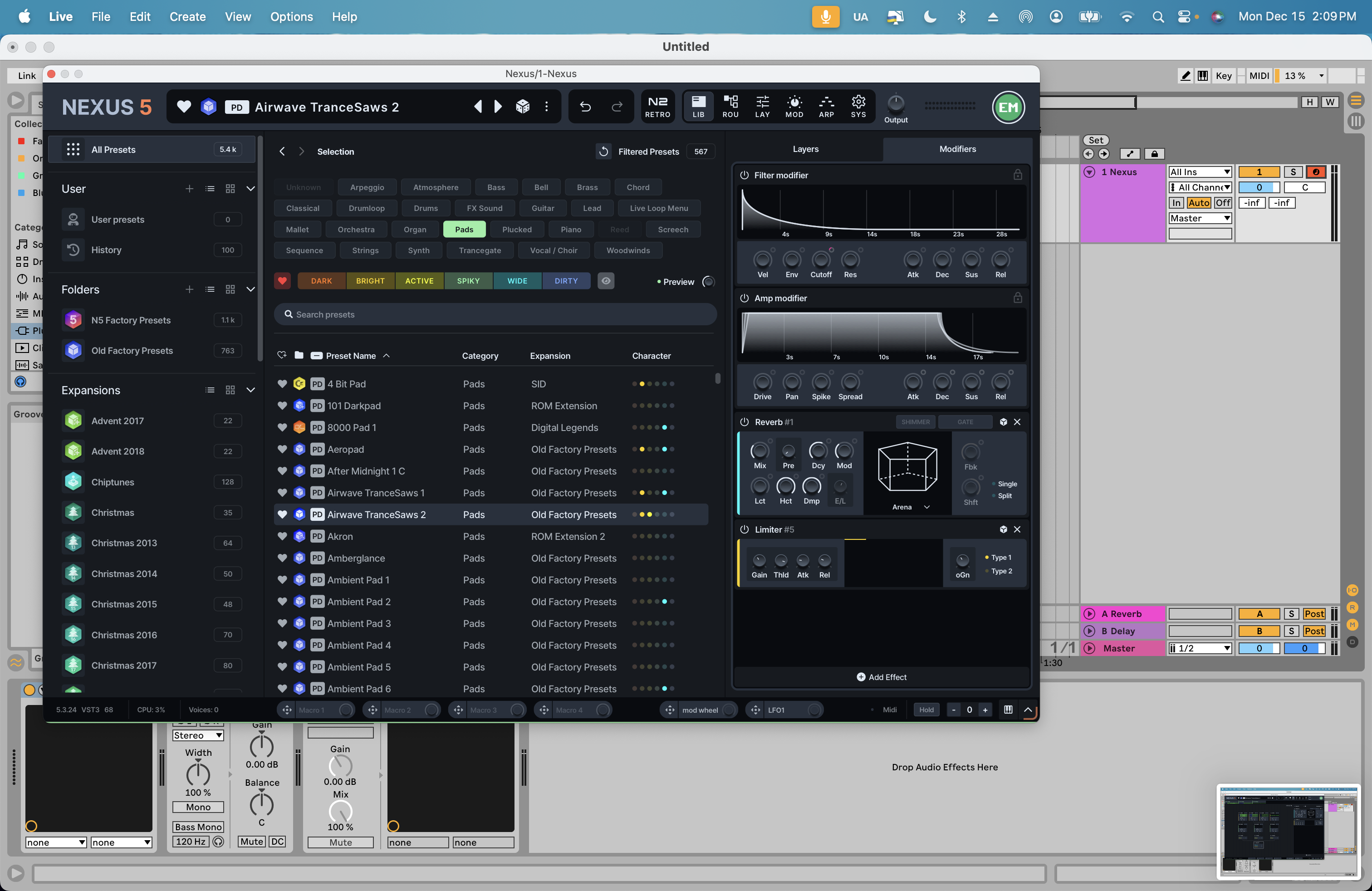Toggle the Filter modifier power button
1372x891 pixels.
point(744,175)
